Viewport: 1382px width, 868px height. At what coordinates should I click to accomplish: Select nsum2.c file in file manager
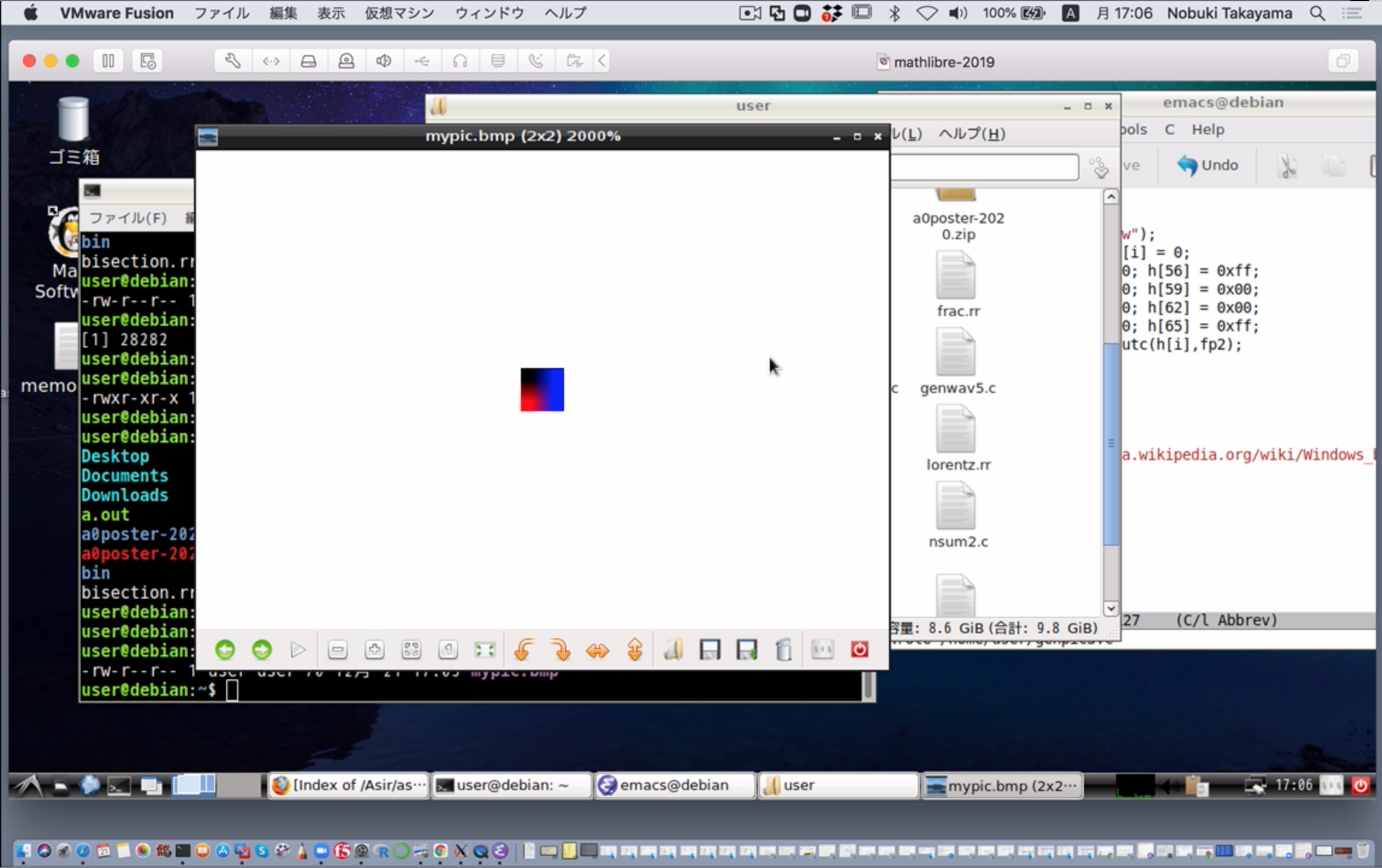(x=957, y=515)
